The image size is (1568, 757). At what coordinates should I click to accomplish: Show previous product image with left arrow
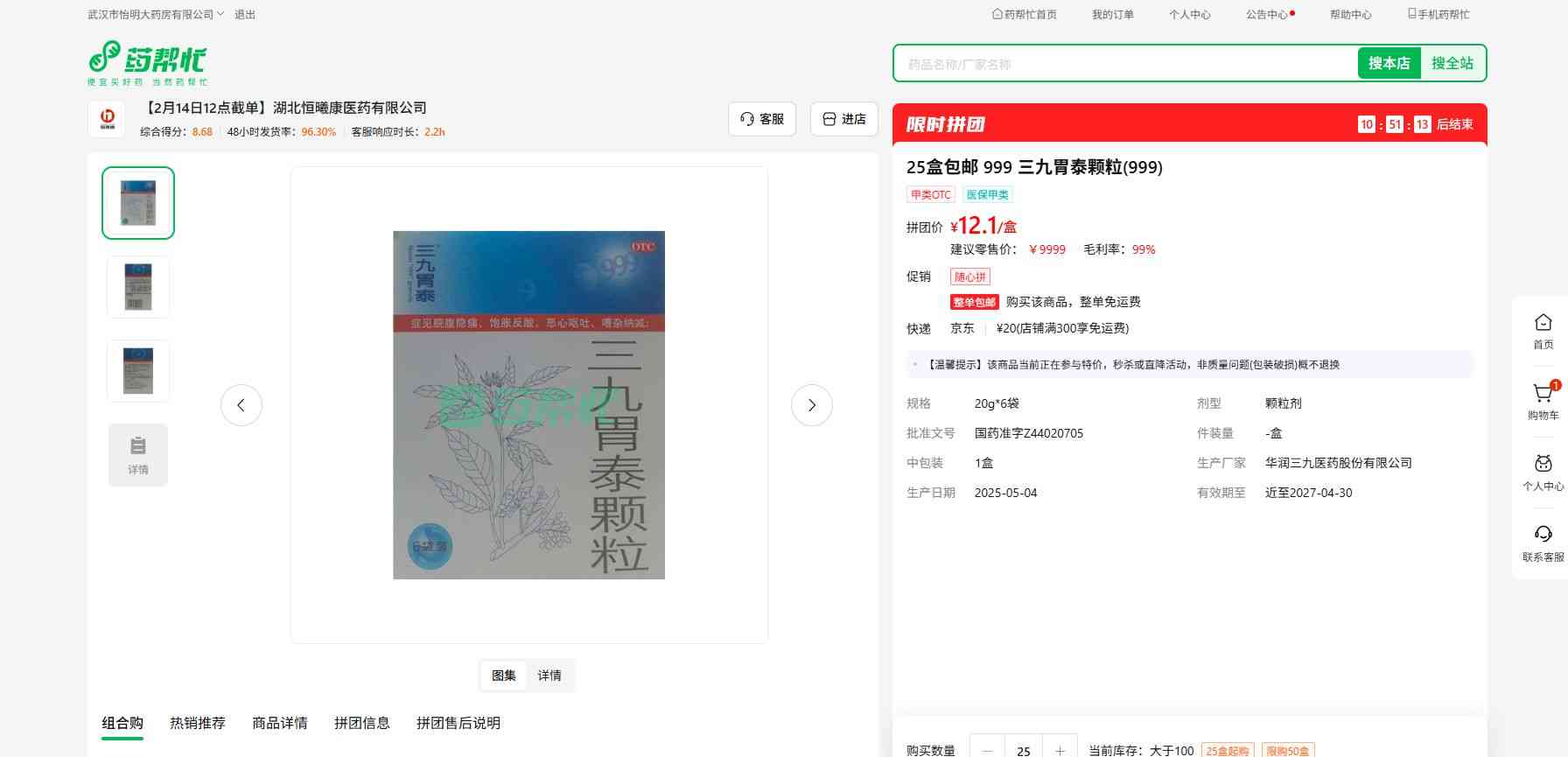point(241,405)
